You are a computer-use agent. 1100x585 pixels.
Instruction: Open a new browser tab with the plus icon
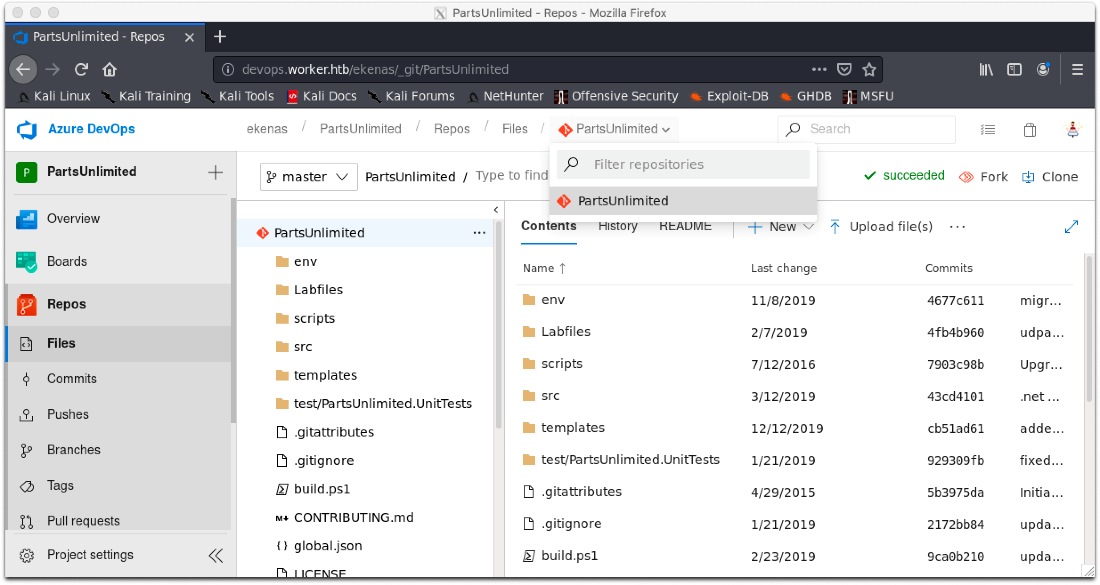(x=220, y=36)
